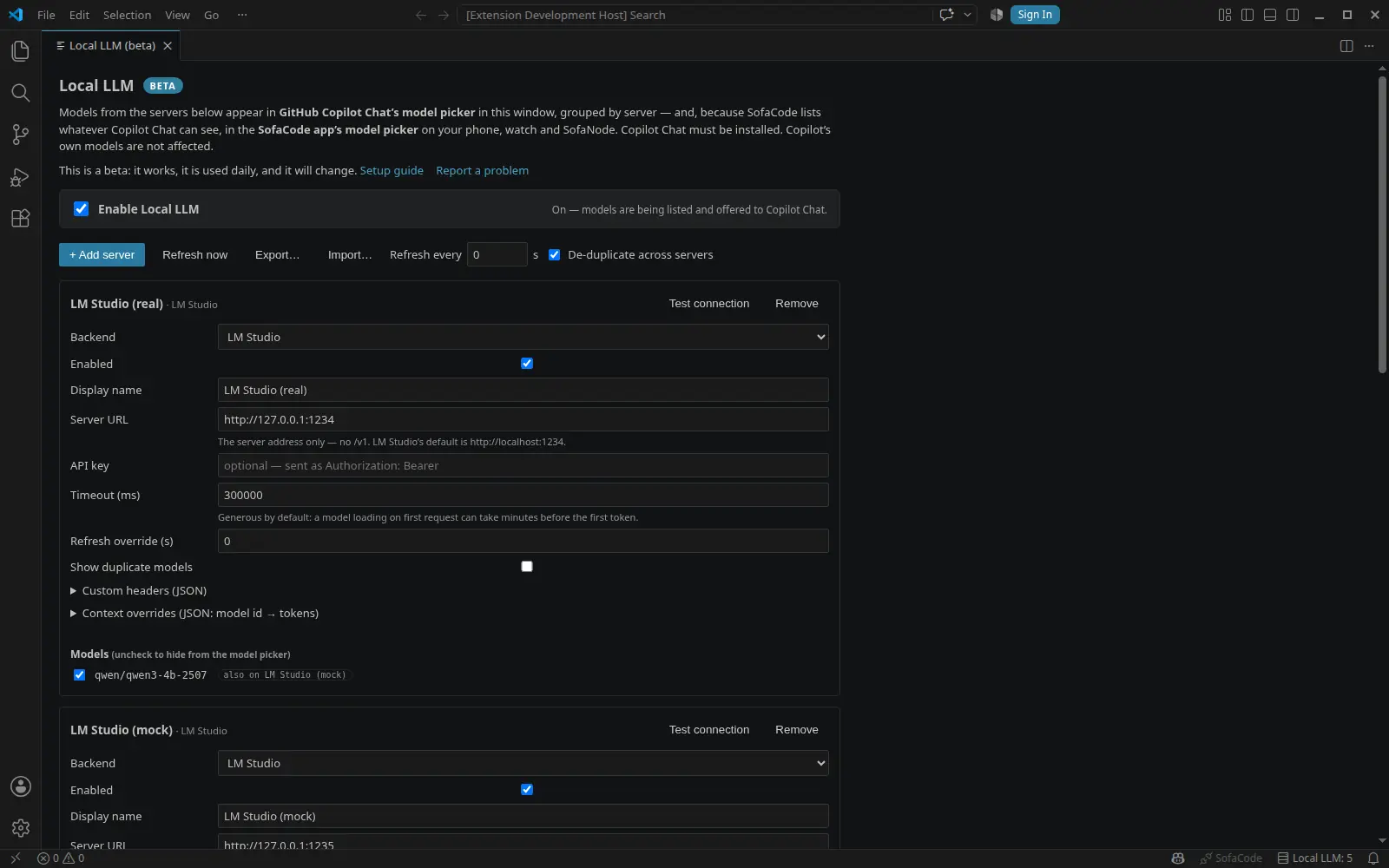This screenshot has width=1389, height=868.
Task: Open the Customize Layout icon
Action: point(1225,15)
